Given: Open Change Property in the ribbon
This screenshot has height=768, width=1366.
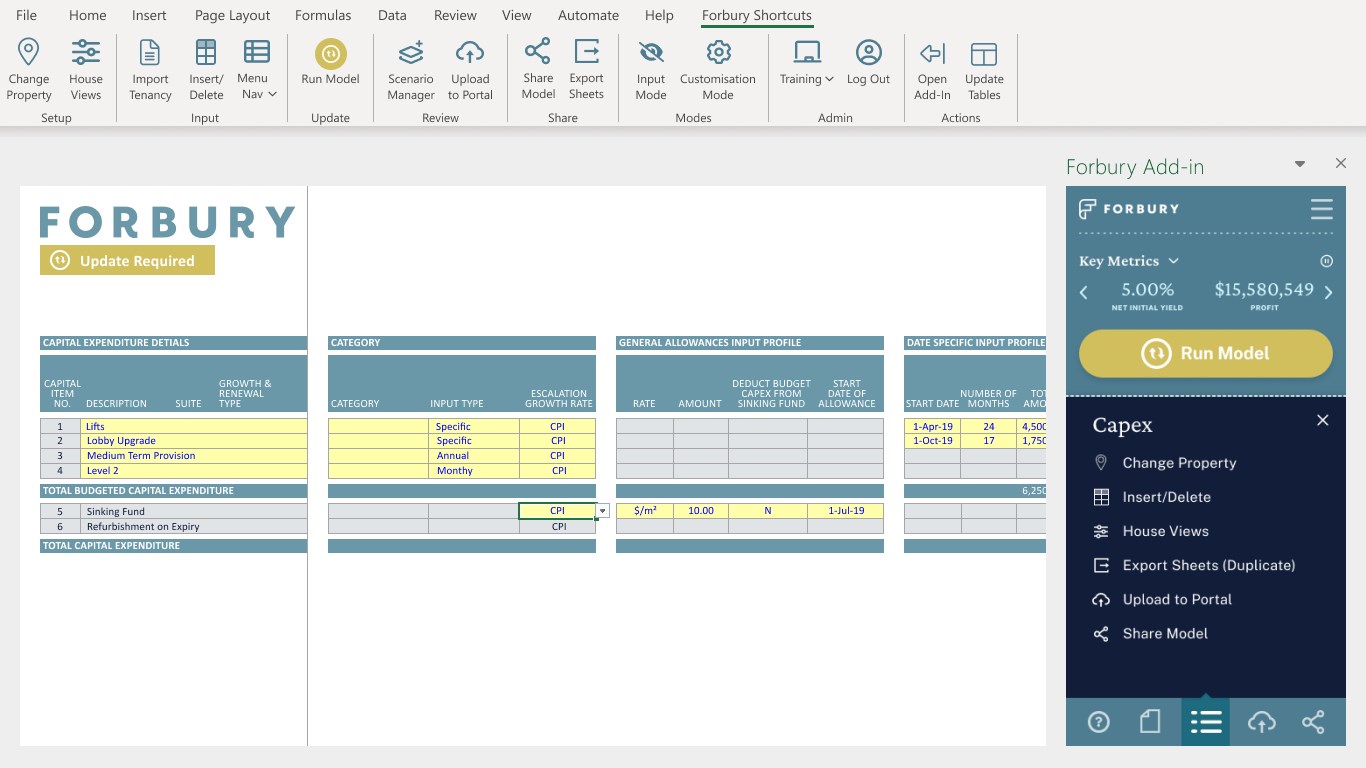Looking at the screenshot, I should point(29,69).
